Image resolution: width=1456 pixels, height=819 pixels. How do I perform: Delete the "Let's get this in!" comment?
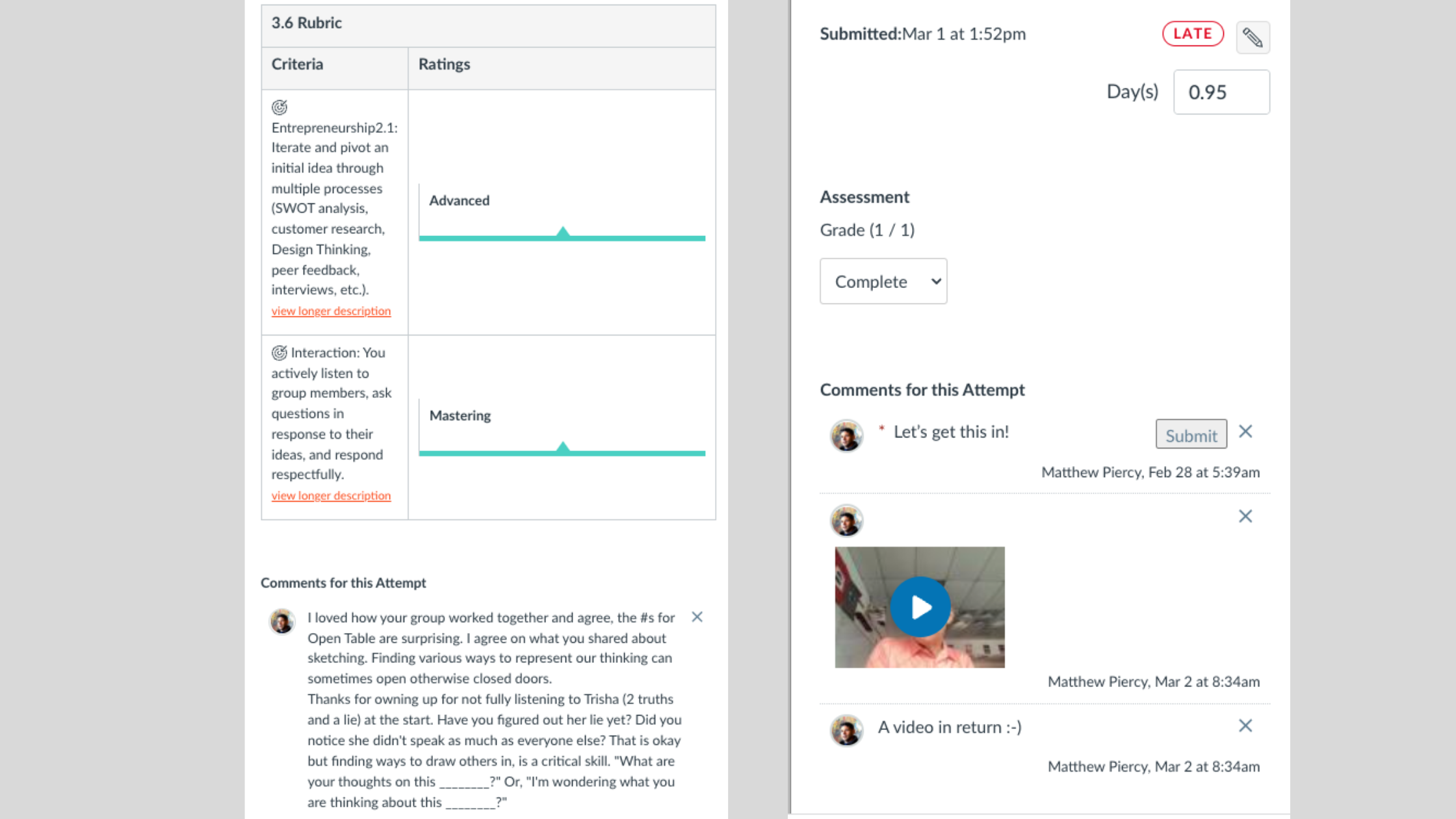click(x=1245, y=432)
